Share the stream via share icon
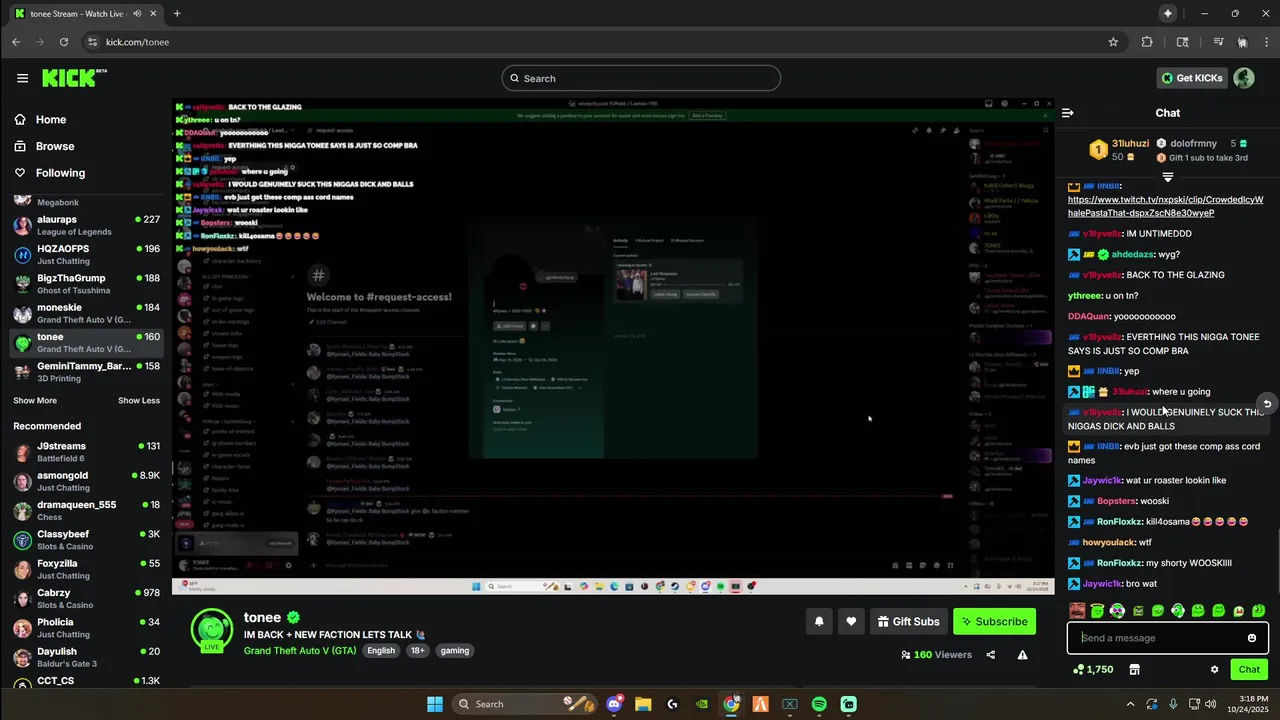Viewport: 1280px width, 720px height. pos(991,655)
